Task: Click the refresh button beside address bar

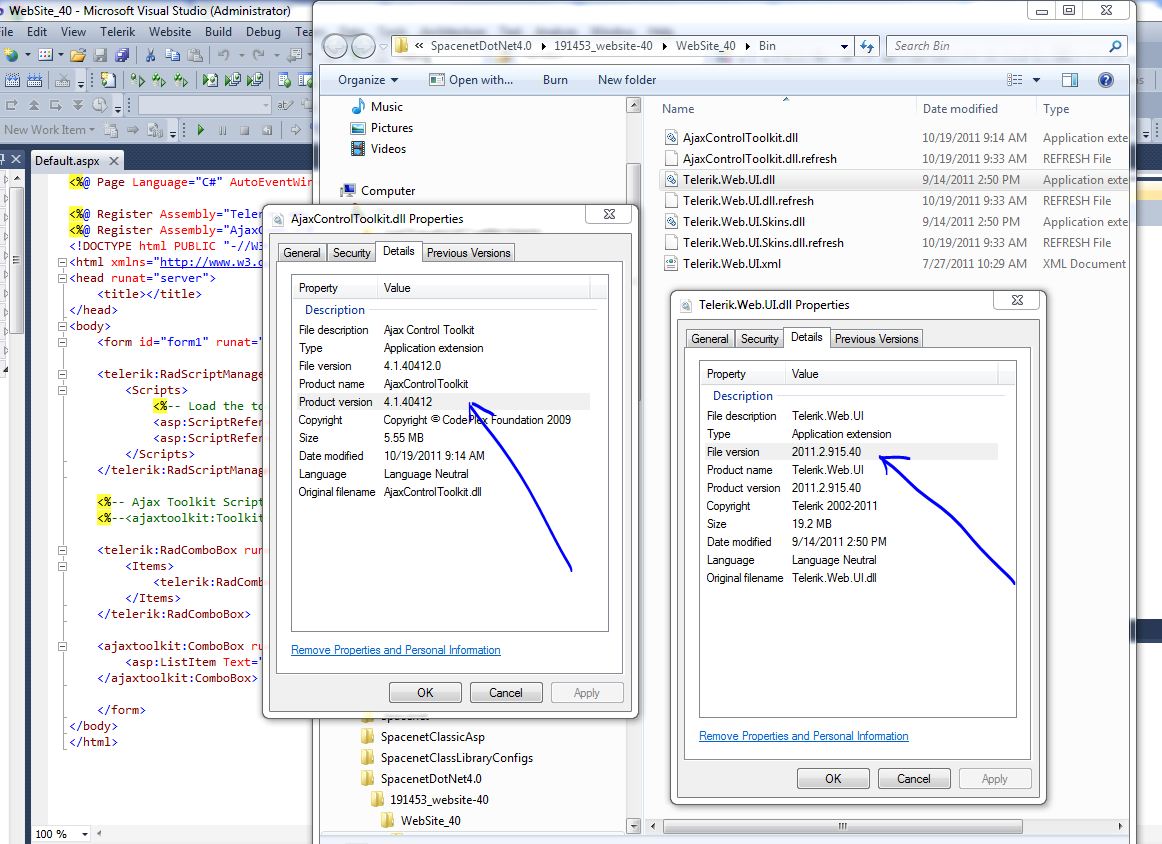Action: (x=867, y=46)
